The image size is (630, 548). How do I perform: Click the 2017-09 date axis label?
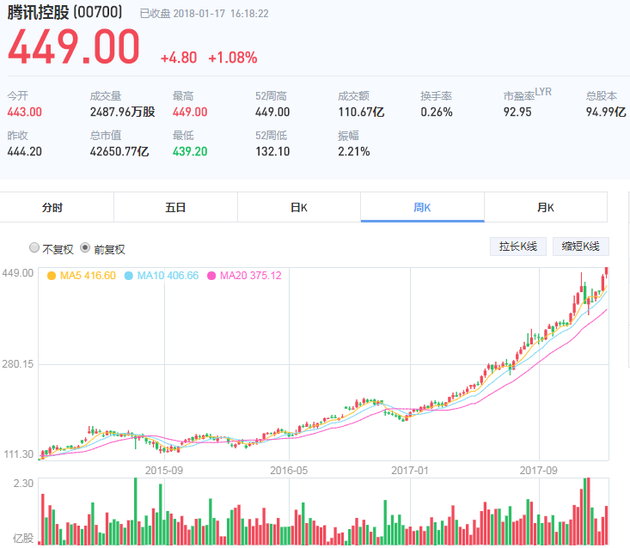538,470
